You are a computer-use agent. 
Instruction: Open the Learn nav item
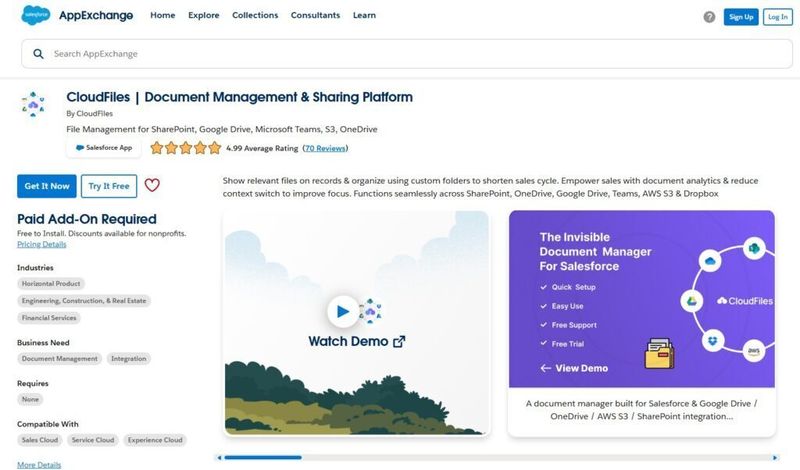point(364,15)
